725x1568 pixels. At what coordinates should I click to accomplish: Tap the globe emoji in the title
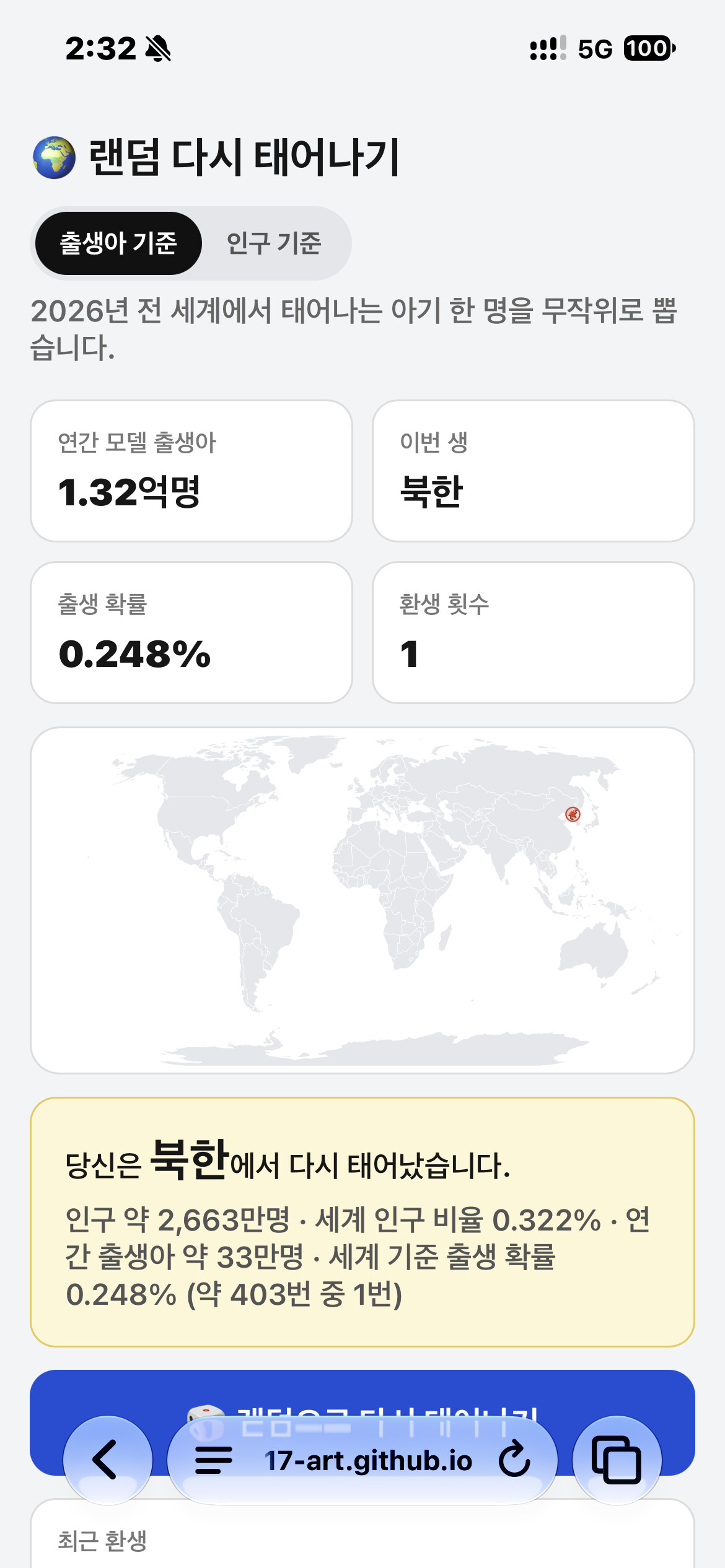pos(54,157)
